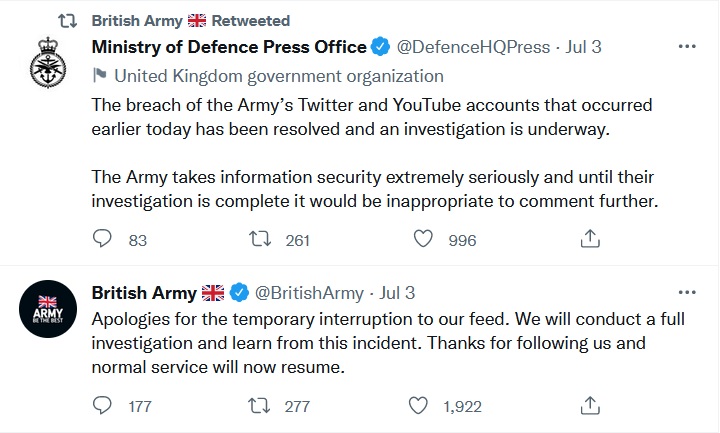Screen dimensions: 720x433
Task: Open Ministry of Defence Press Office profile name
Action: tap(228, 46)
